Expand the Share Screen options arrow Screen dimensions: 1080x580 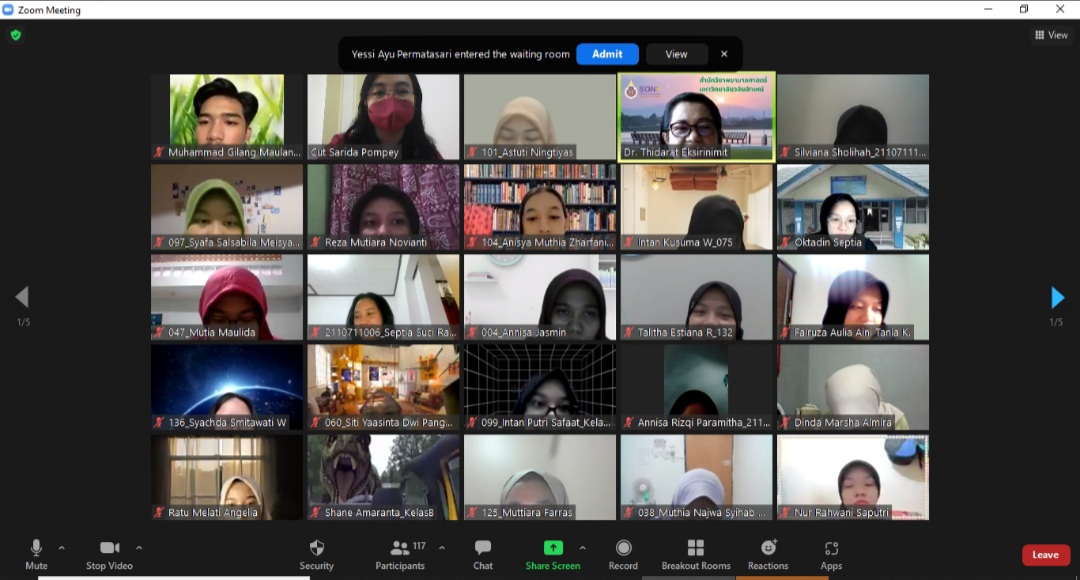tap(582, 547)
